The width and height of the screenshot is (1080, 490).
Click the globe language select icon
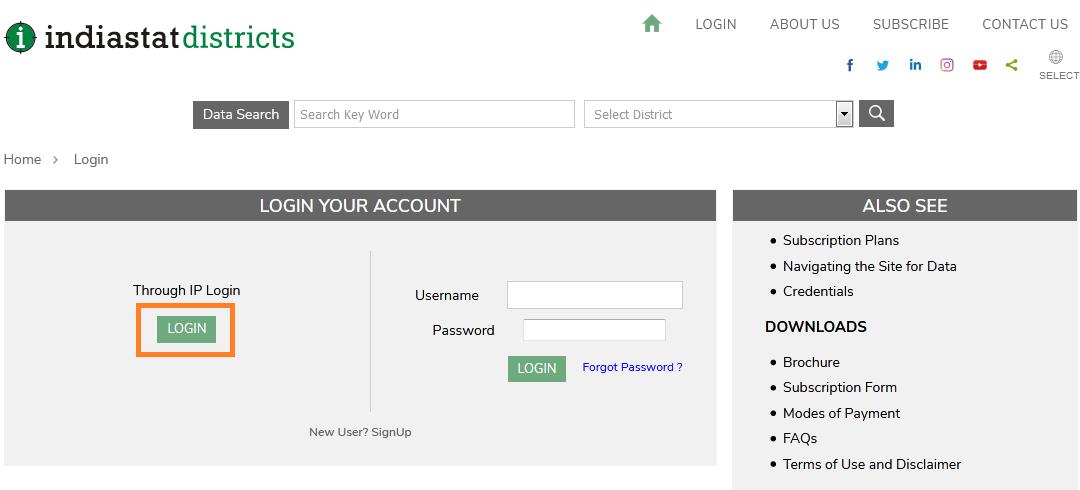click(x=1056, y=58)
